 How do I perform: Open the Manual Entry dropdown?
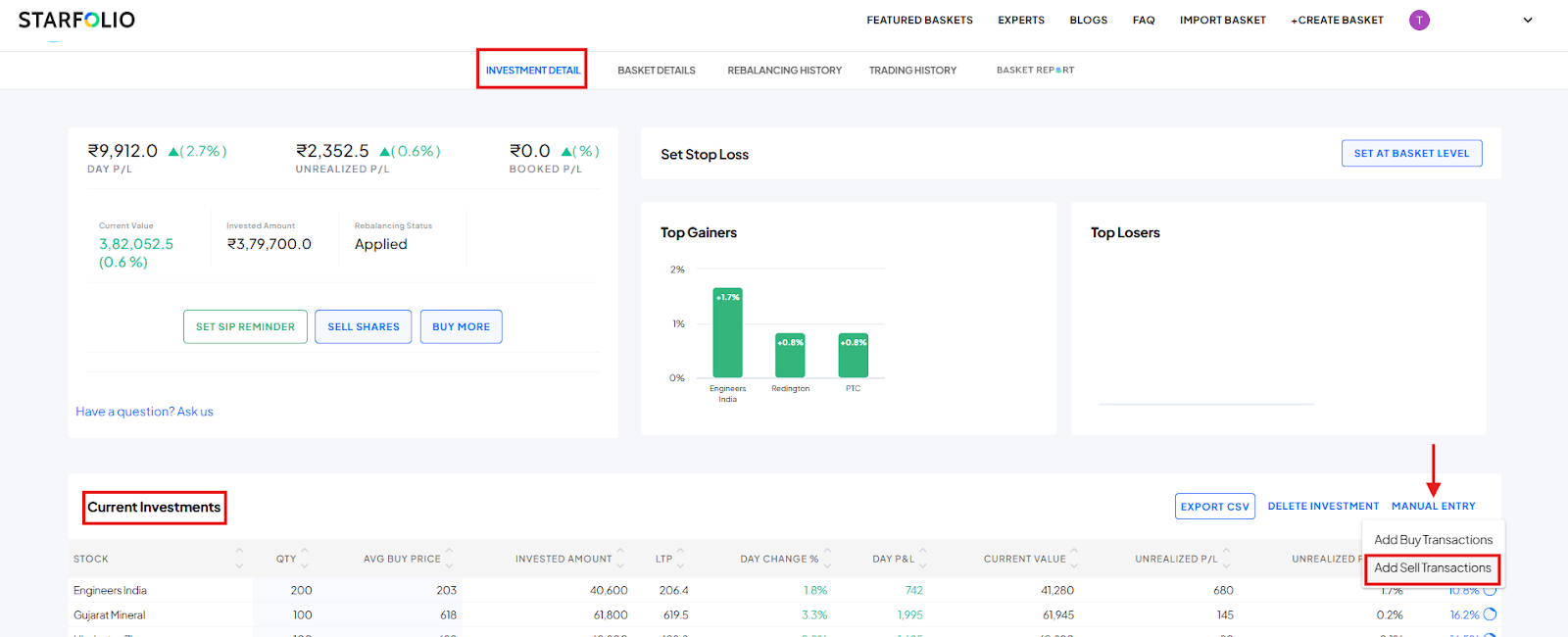click(1433, 507)
